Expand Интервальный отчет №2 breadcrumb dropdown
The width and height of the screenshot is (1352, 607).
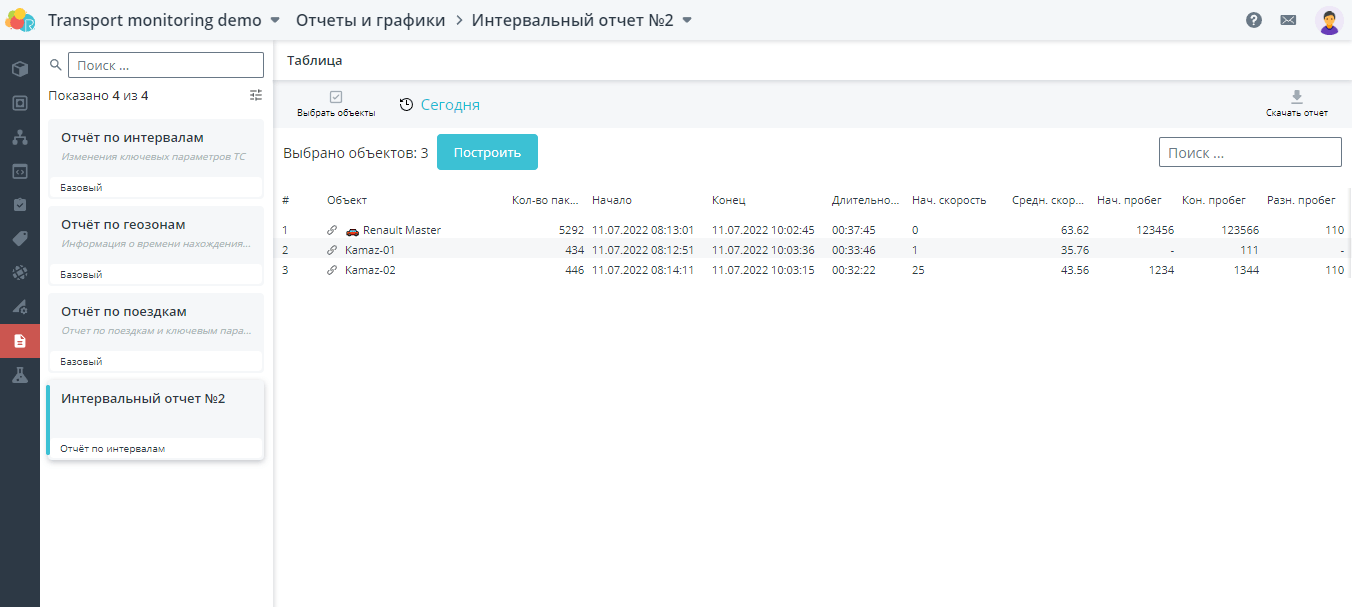(x=687, y=21)
